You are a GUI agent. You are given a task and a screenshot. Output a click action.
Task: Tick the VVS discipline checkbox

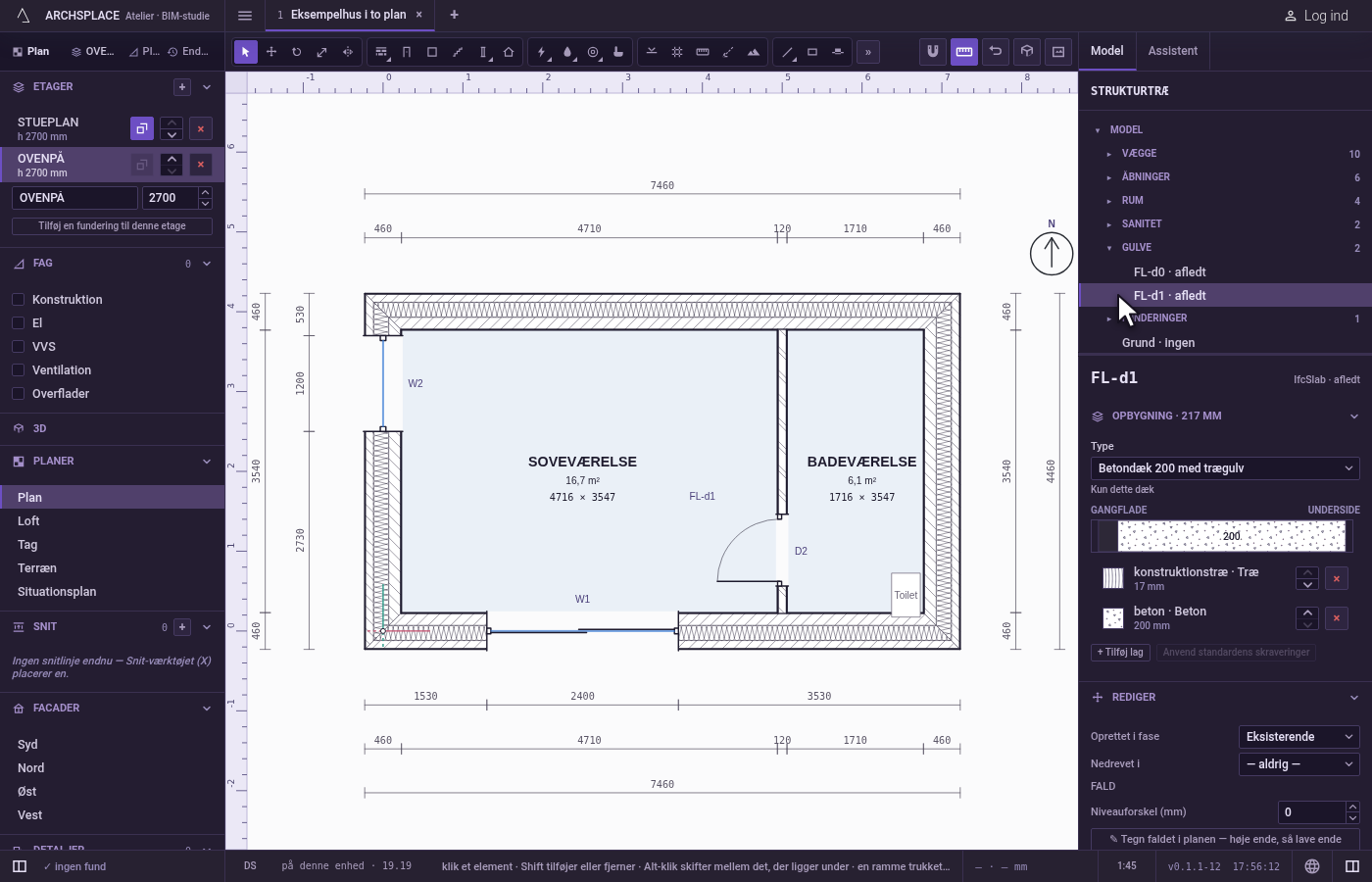[18, 347]
